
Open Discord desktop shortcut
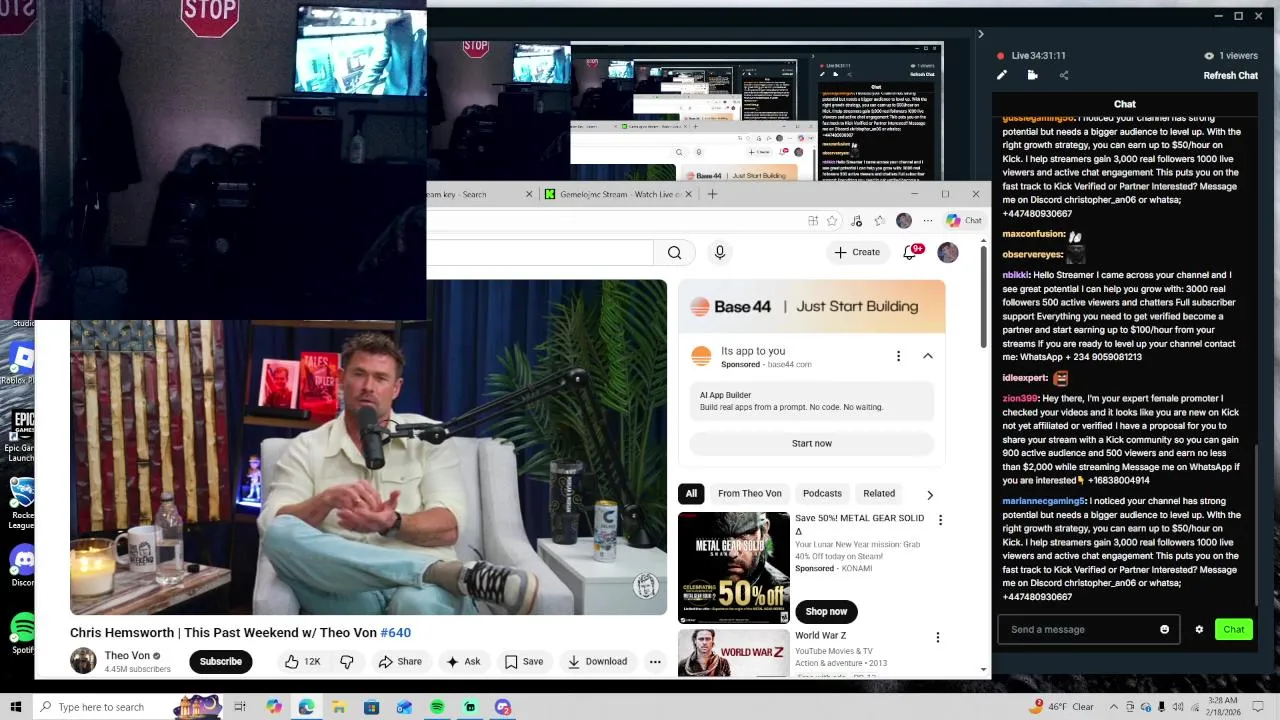[22, 566]
